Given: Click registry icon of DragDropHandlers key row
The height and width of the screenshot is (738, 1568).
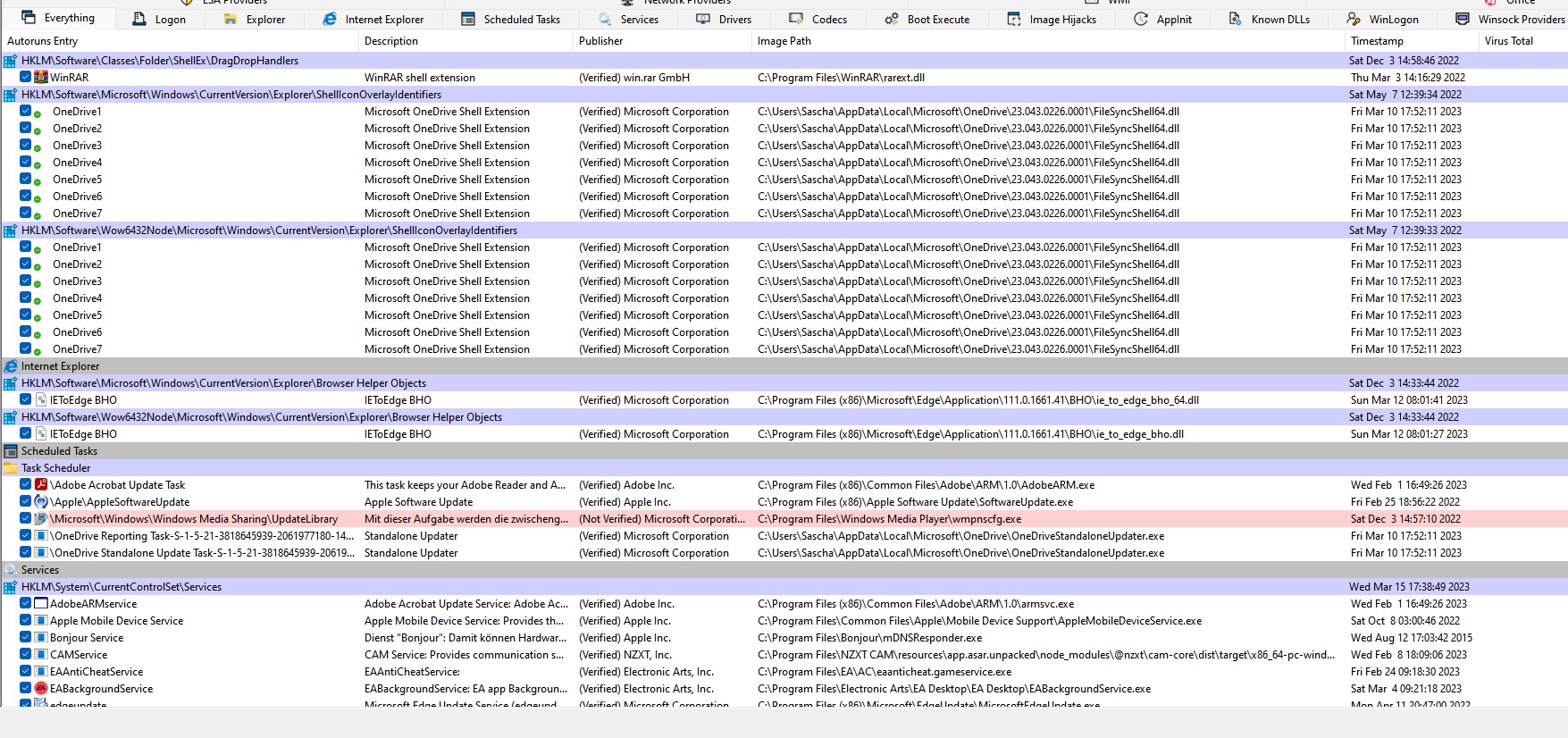Looking at the screenshot, I should pos(11,61).
